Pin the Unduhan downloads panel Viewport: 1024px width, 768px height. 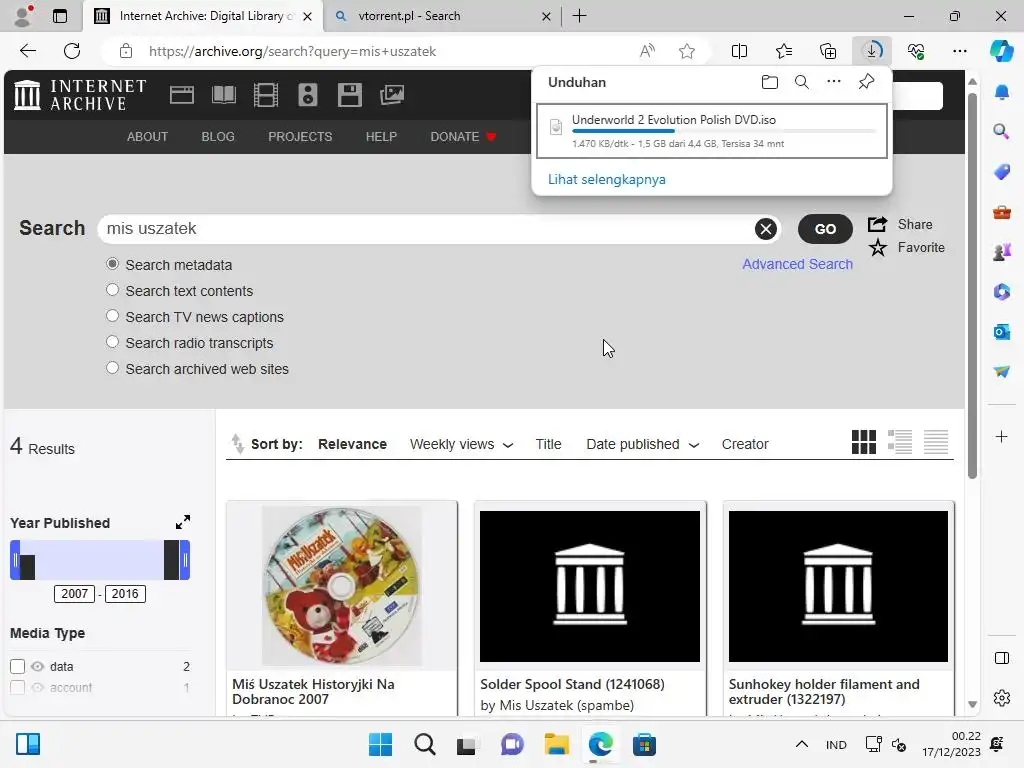coord(867,82)
